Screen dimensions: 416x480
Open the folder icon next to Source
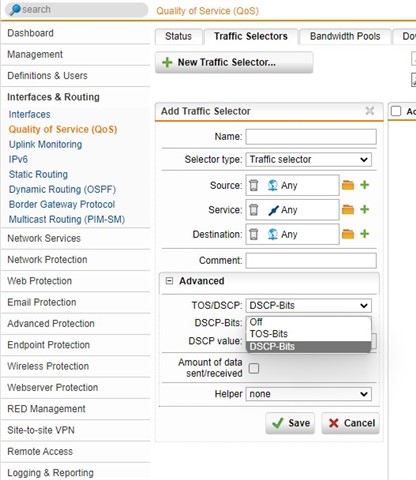pyautogui.click(x=348, y=185)
